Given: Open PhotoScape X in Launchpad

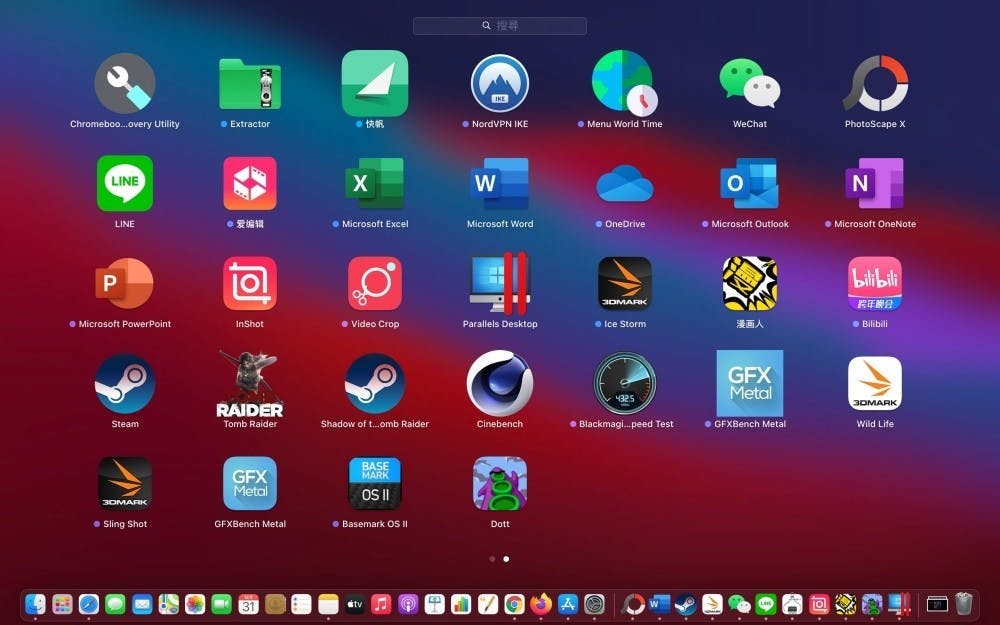Looking at the screenshot, I should (x=875, y=84).
